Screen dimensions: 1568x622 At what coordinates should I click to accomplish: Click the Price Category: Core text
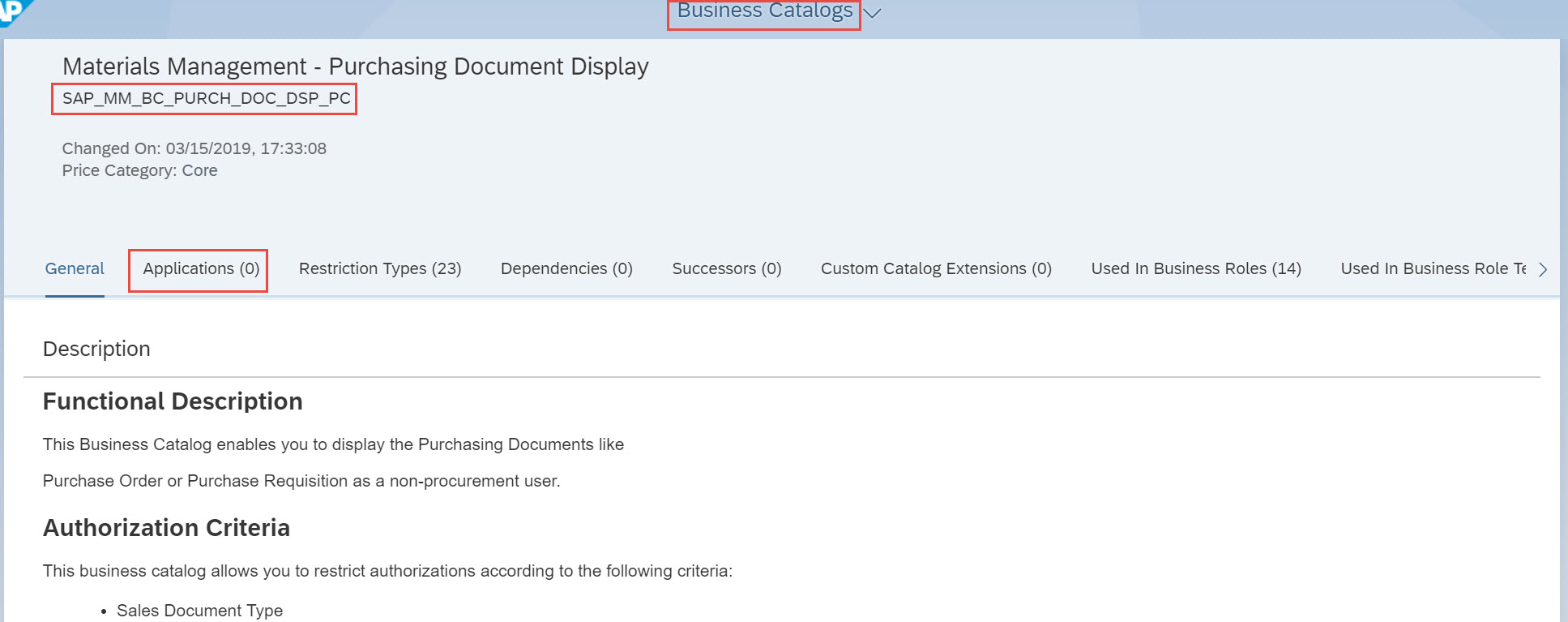point(140,170)
